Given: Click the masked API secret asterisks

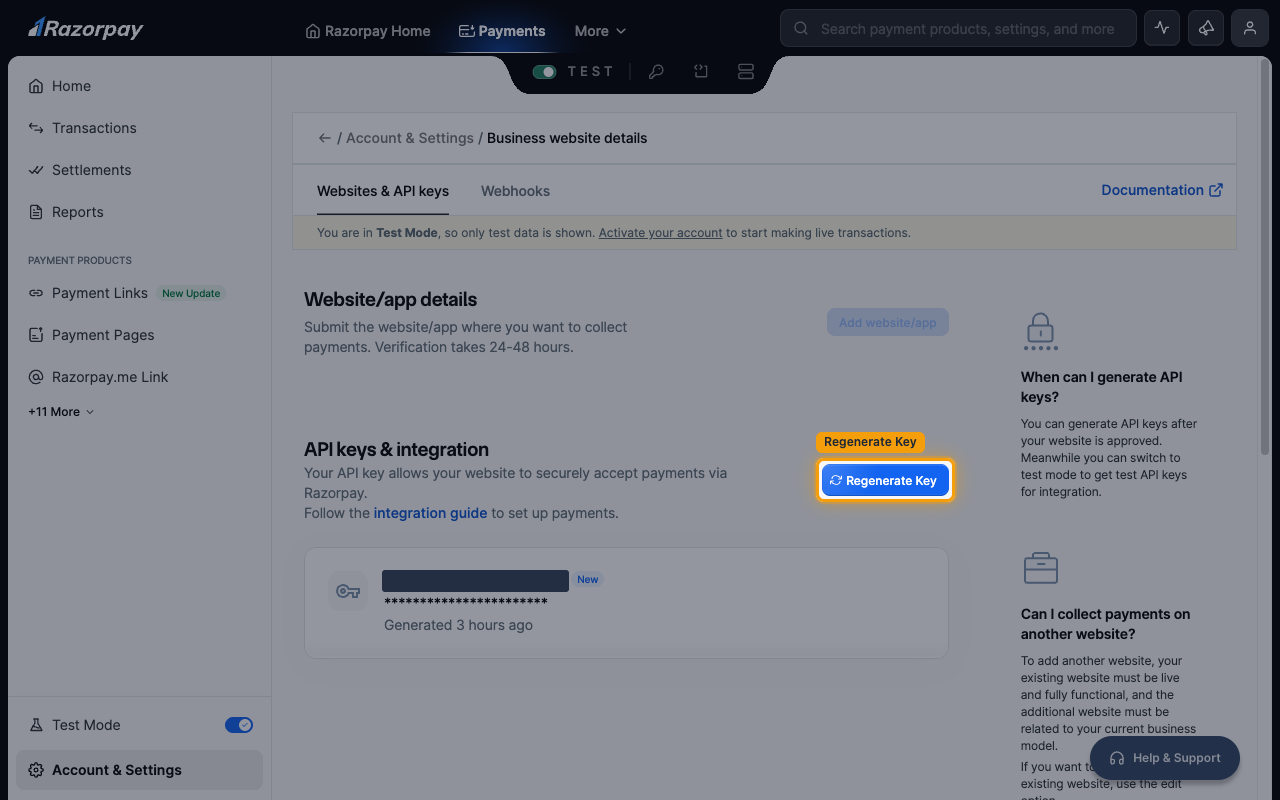Looking at the screenshot, I should [x=466, y=602].
